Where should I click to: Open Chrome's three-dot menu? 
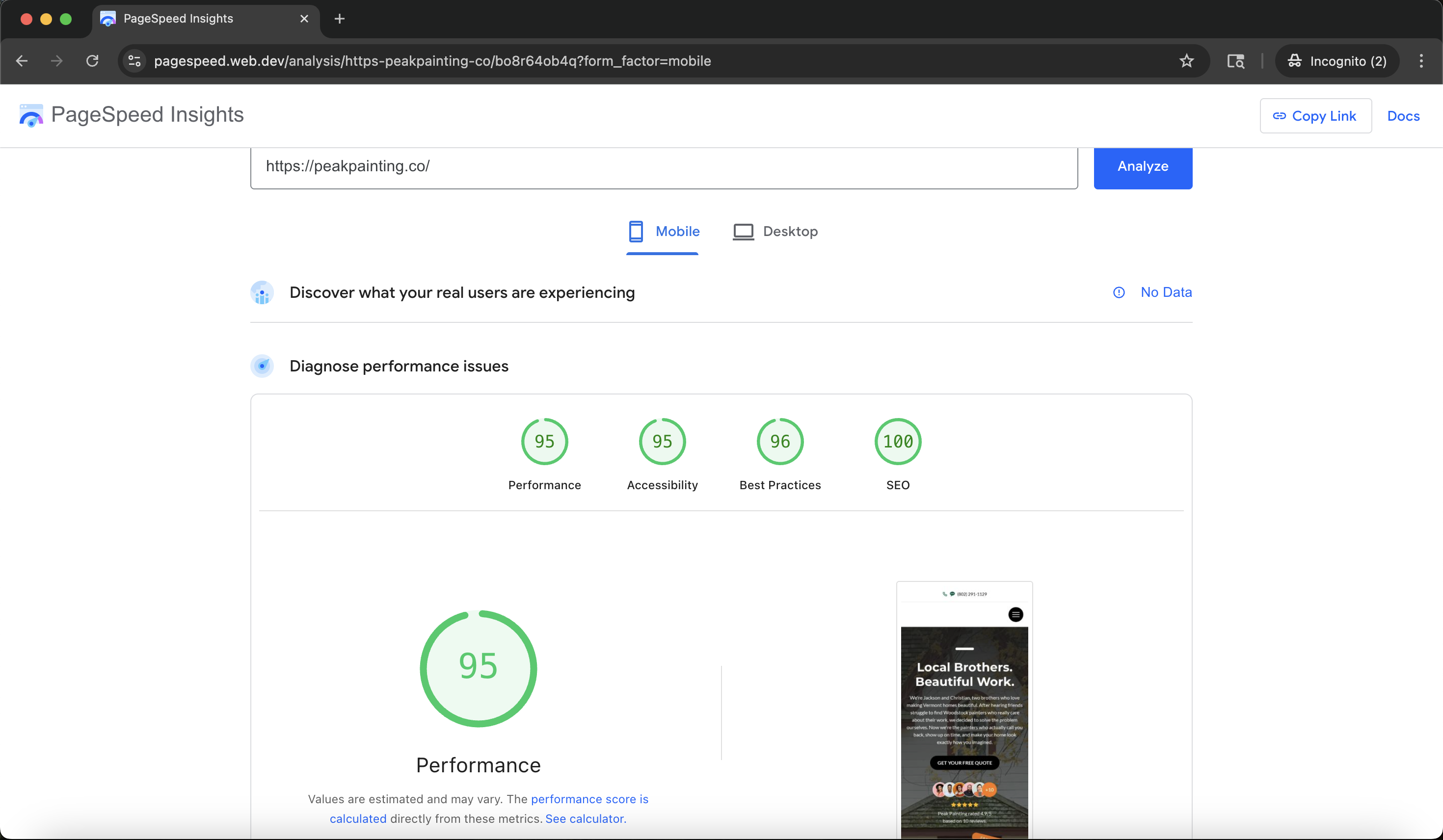(x=1422, y=61)
